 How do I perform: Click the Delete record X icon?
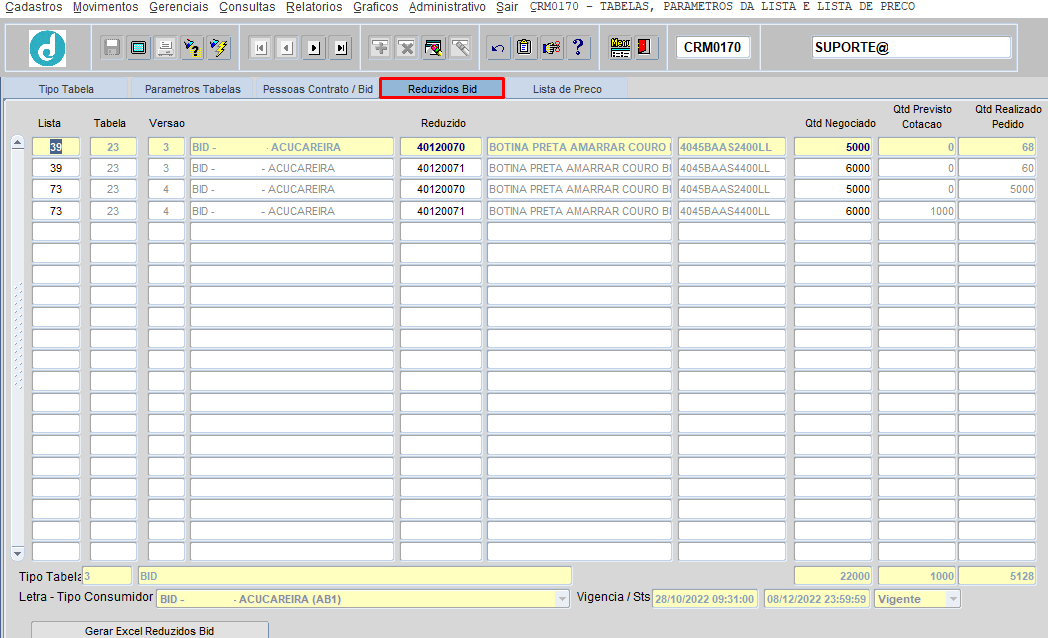click(406, 47)
